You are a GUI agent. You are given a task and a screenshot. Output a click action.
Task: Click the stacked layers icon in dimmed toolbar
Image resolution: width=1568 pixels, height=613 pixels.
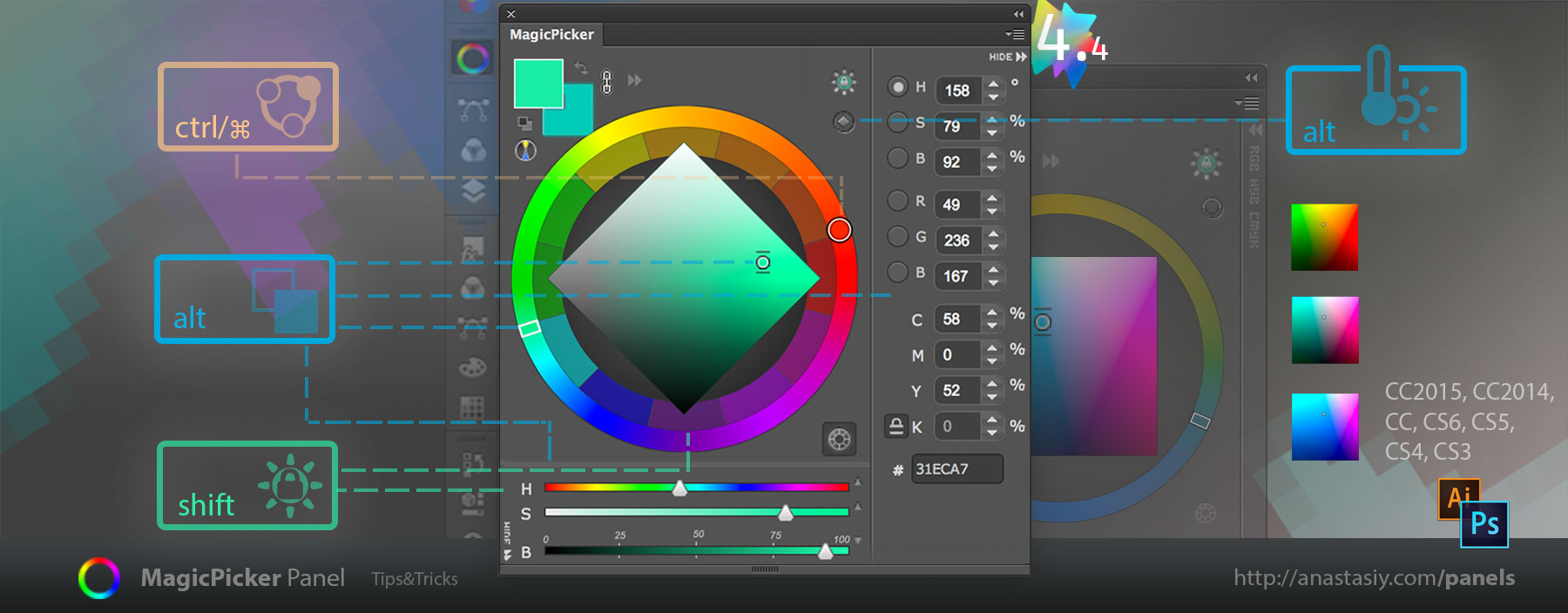[x=473, y=190]
